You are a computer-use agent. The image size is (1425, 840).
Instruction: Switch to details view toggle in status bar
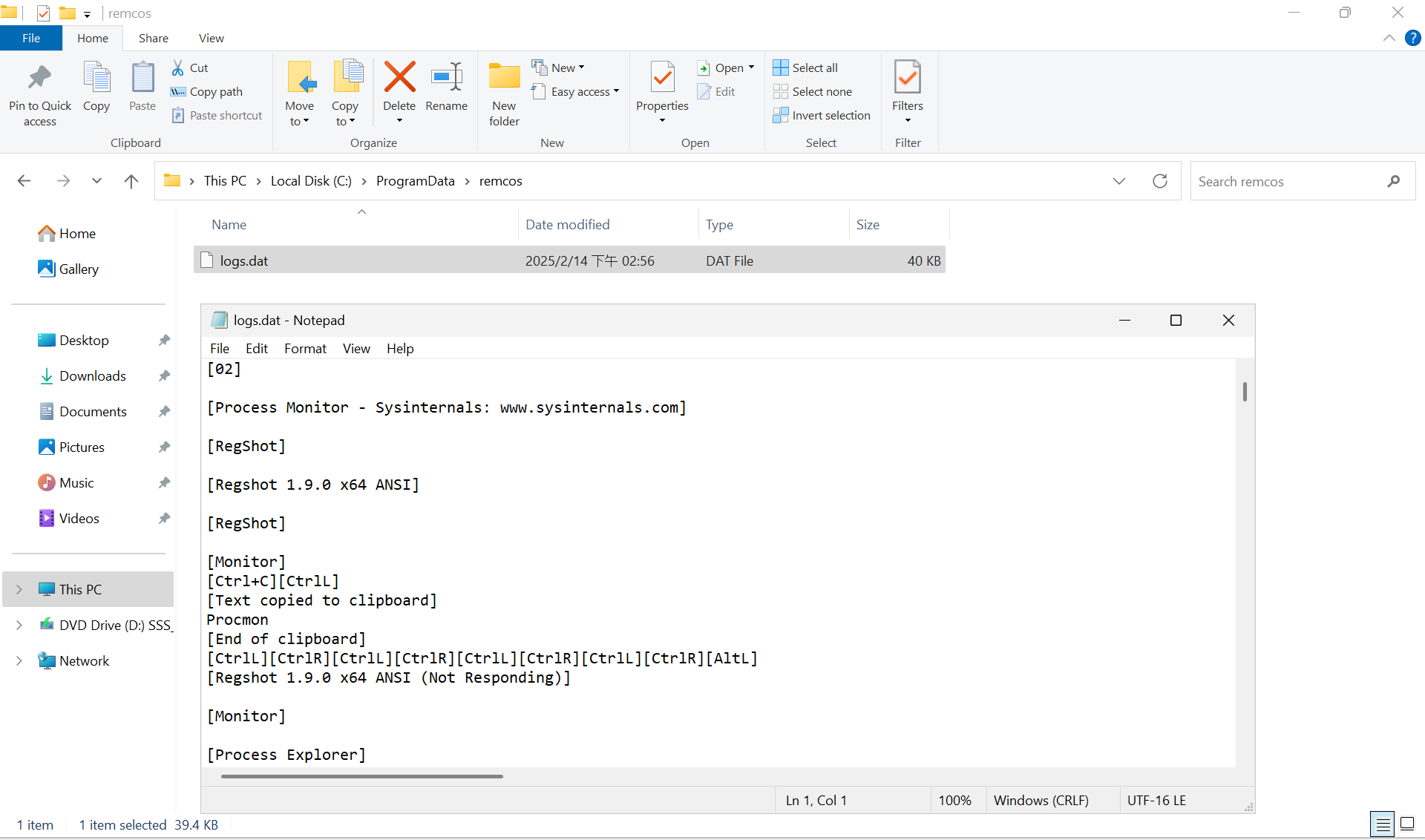(1383, 824)
